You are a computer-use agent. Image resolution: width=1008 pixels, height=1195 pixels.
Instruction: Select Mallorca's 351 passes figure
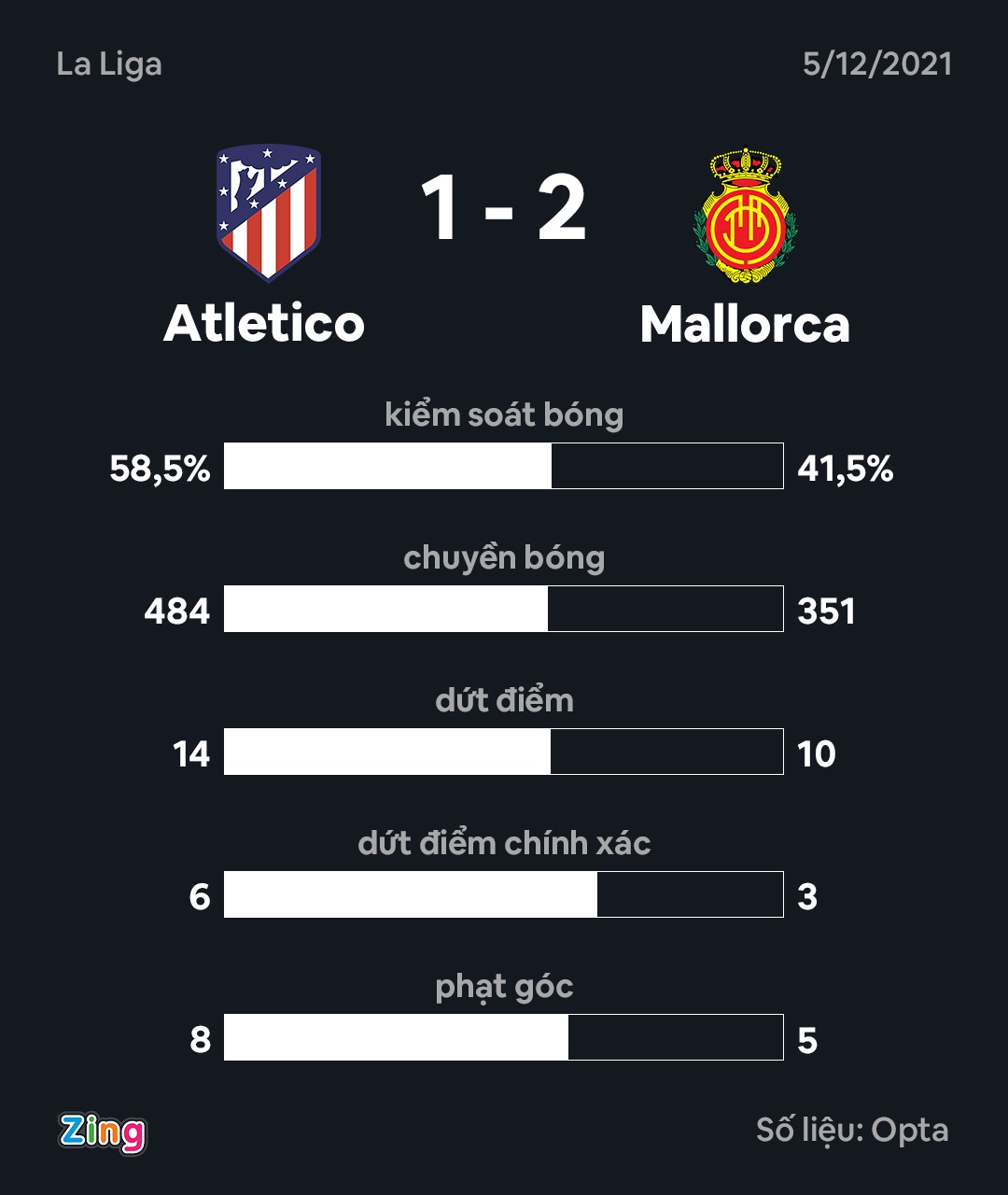click(x=826, y=612)
